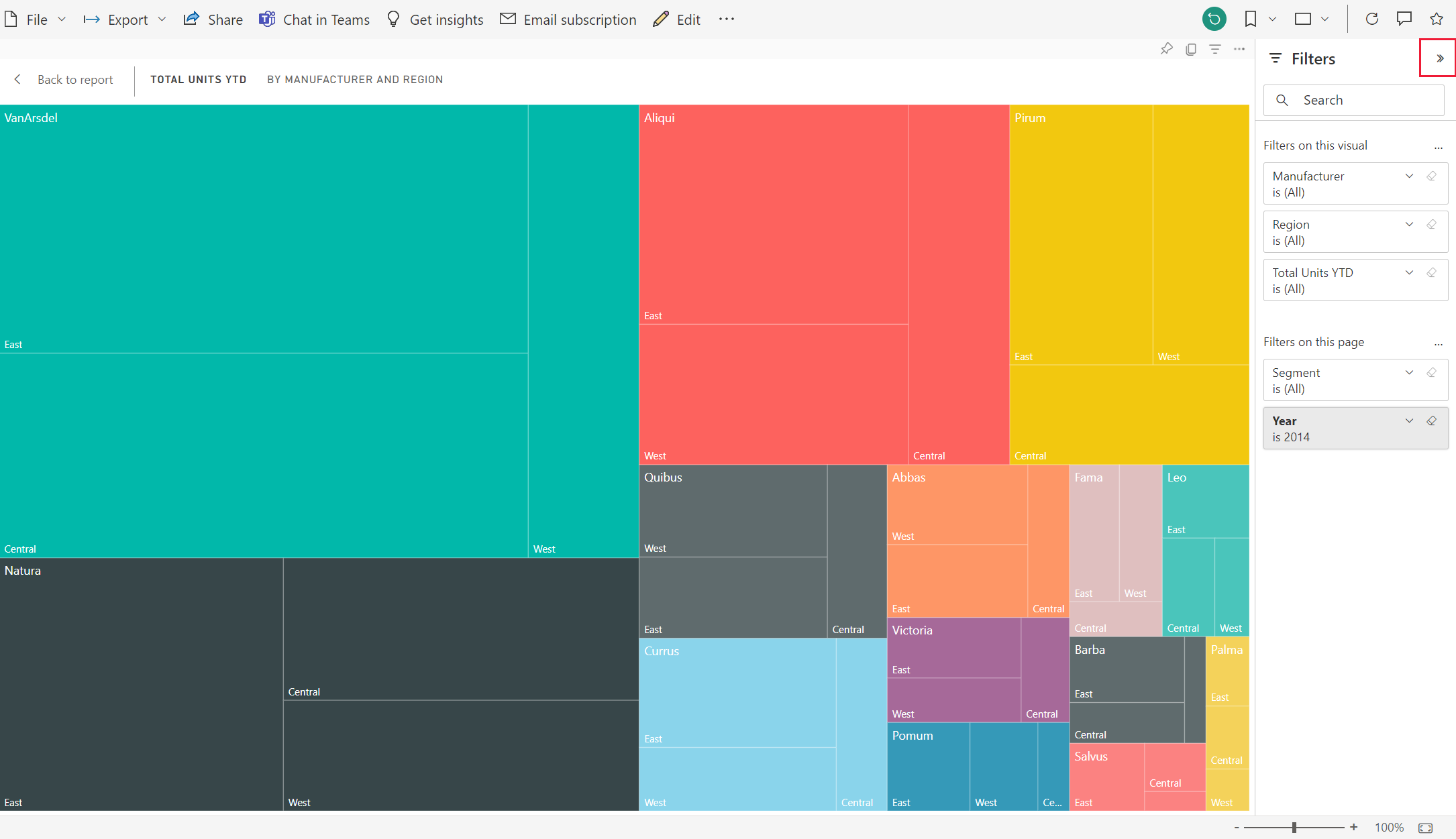Clear the Manufacturer filter eraser
The width and height of the screenshot is (1456, 839).
point(1432,176)
